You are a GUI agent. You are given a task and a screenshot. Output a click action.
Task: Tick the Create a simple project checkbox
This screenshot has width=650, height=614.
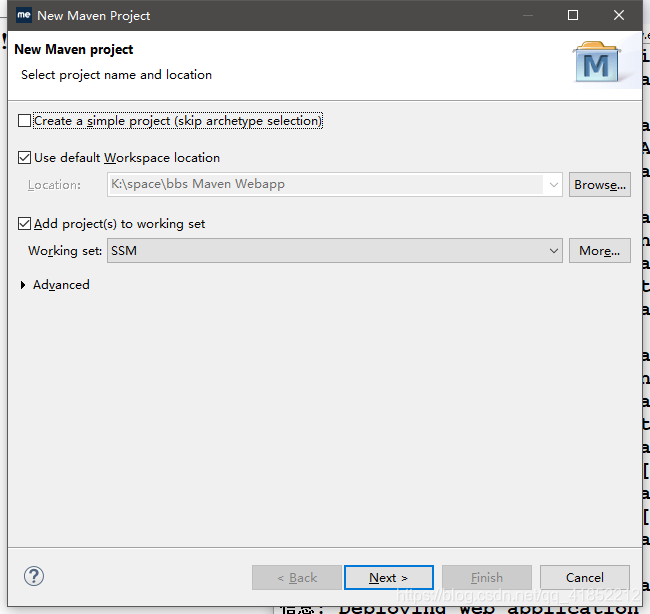click(x=24, y=121)
